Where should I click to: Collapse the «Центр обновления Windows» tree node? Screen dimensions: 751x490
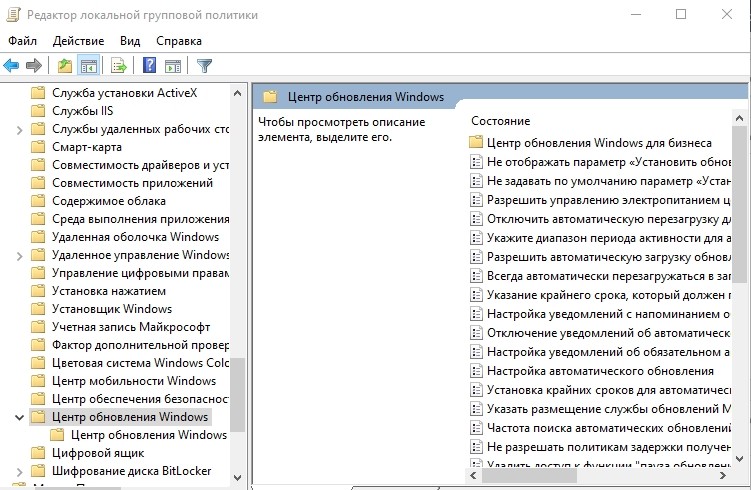click(x=19, y=417)
